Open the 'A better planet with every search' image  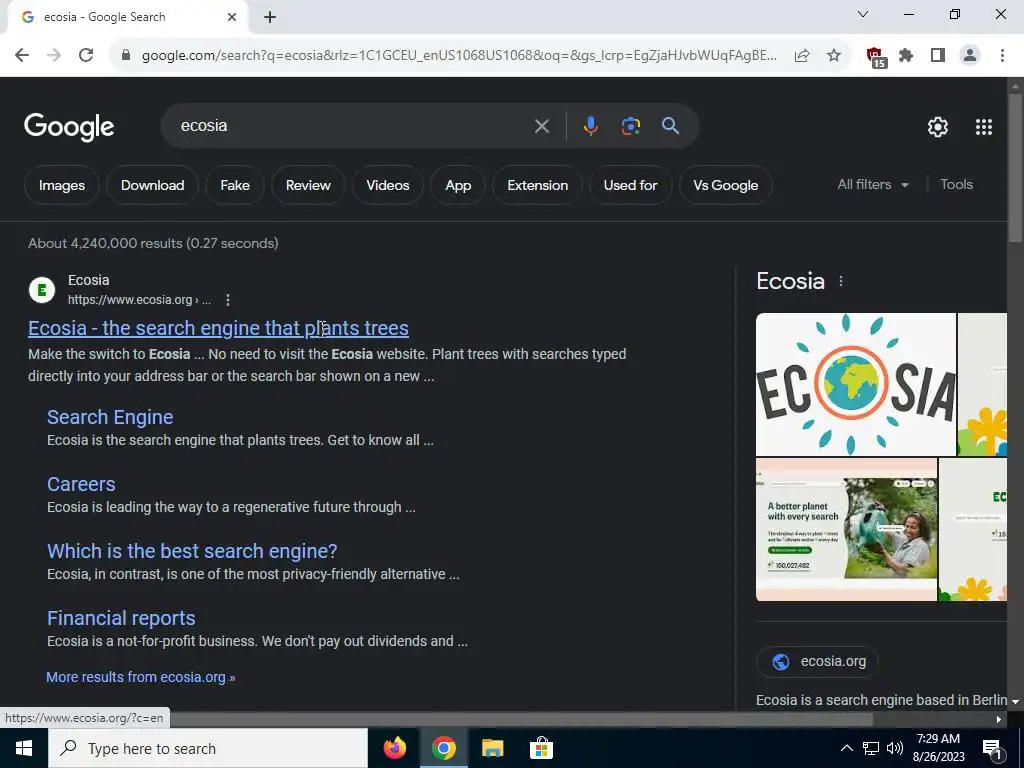846,530
